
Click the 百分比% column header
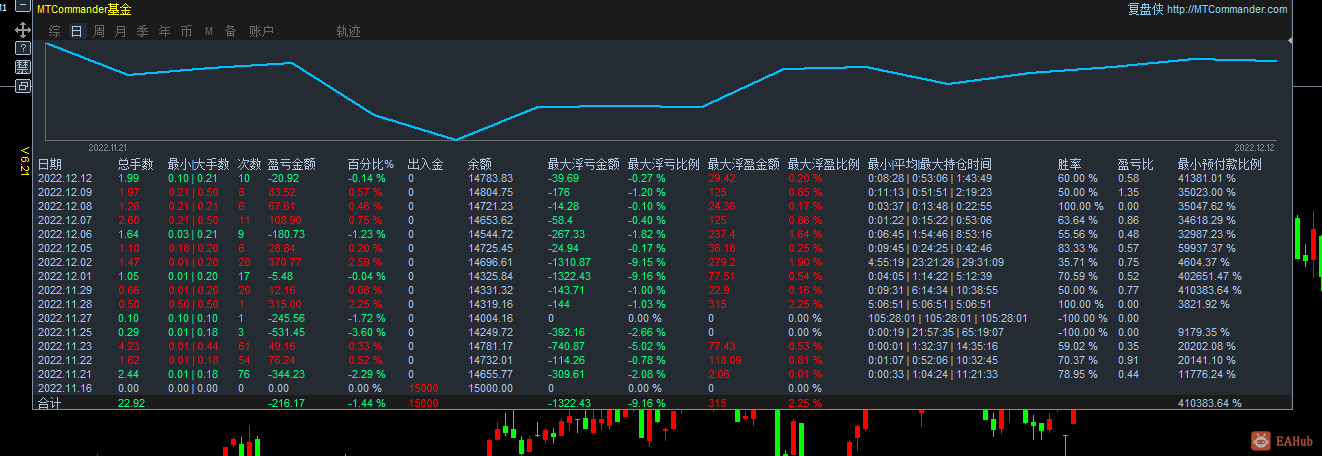[370, 164]
